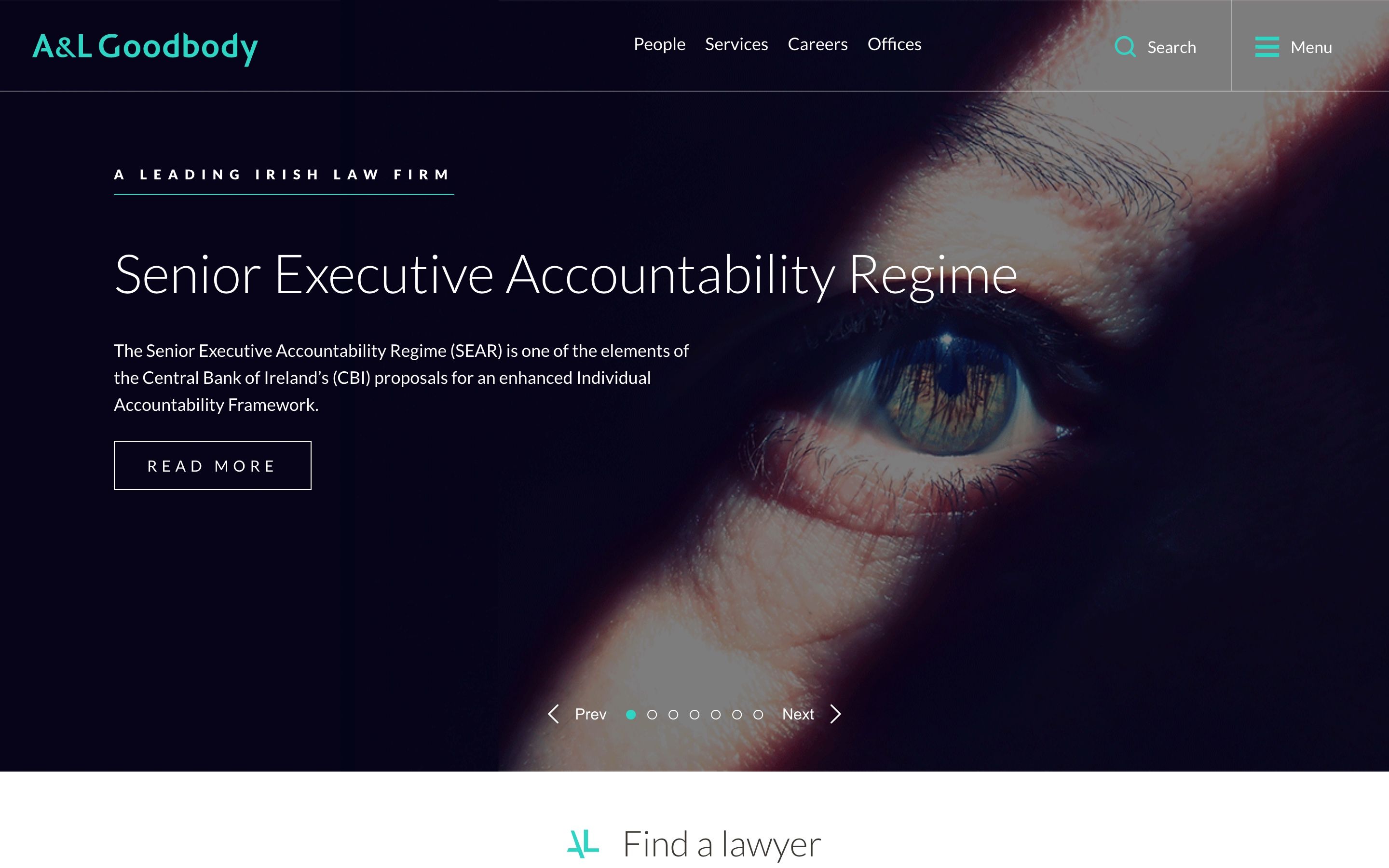Open search via the magnifying glass icon
The height and width of the screenshot is (868, 1389).
(x=1125, y=47)
